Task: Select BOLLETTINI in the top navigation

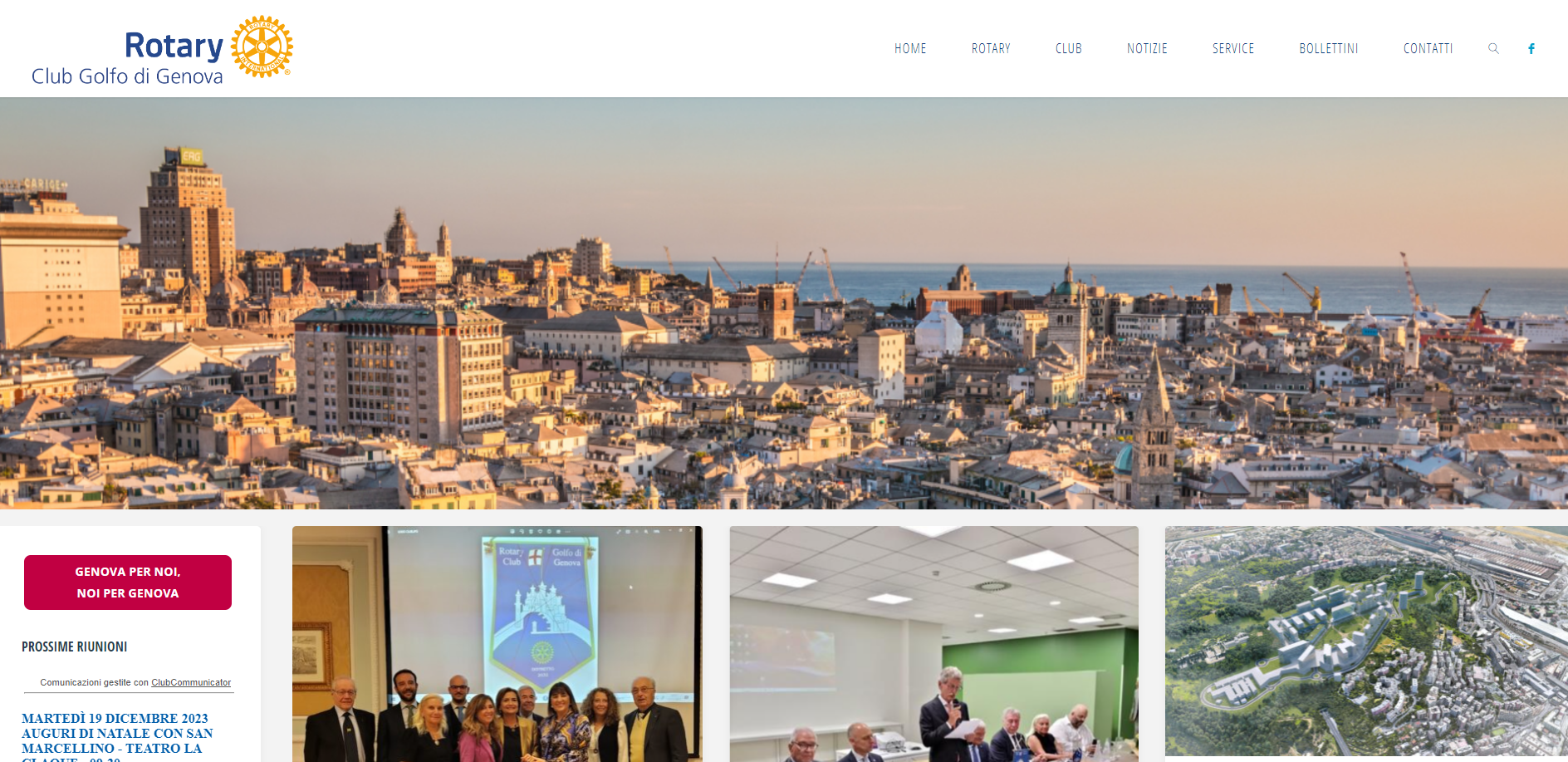Action: 1329,48
